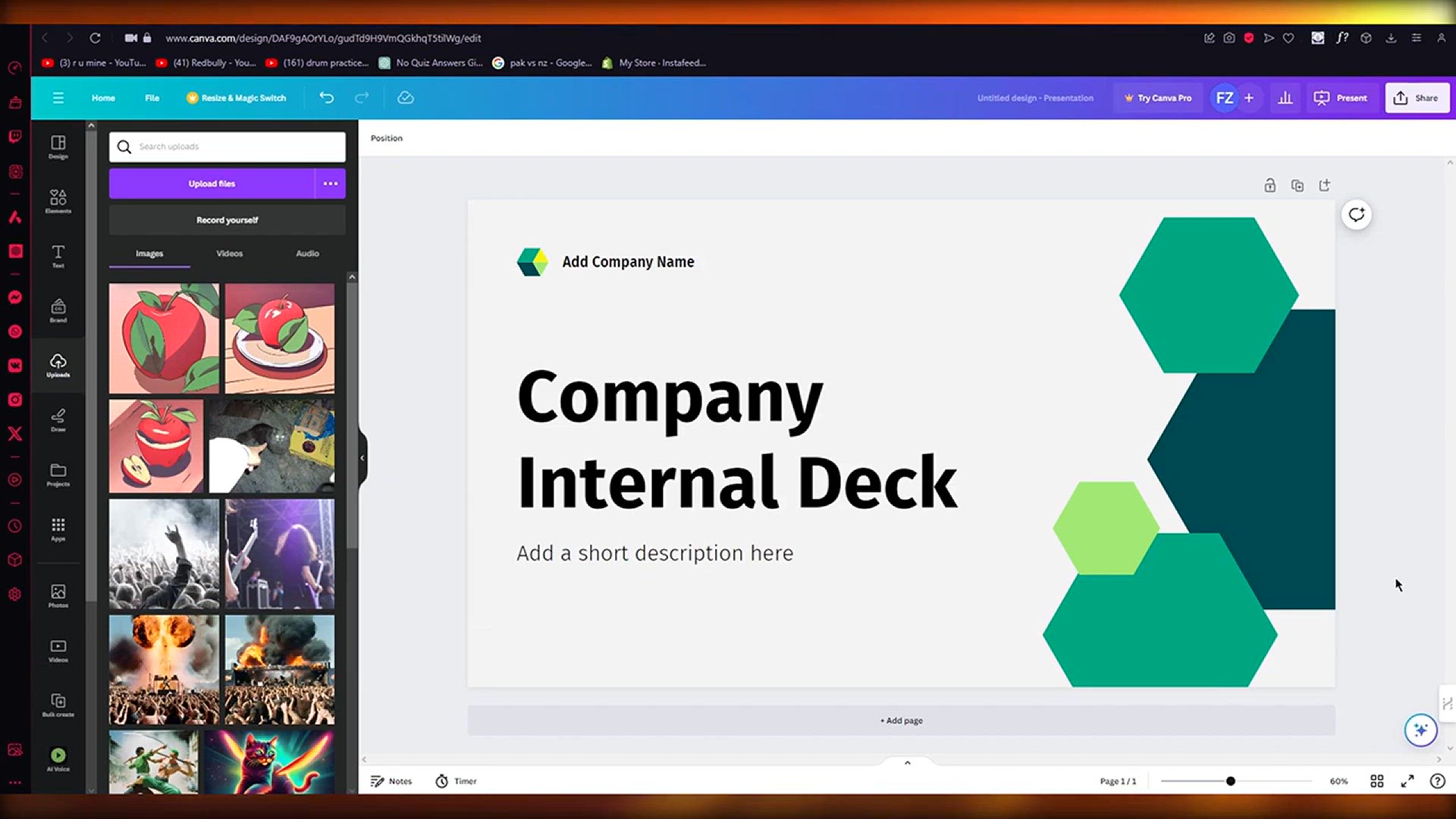Click the zoom slider handle

pyautogui.click(x=1230, y=781)
